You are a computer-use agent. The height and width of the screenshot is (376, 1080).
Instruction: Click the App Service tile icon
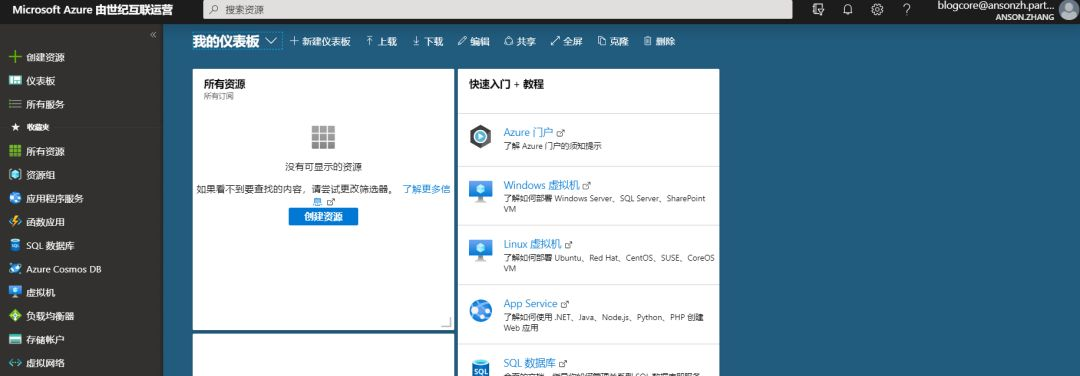tap(480, 311)
